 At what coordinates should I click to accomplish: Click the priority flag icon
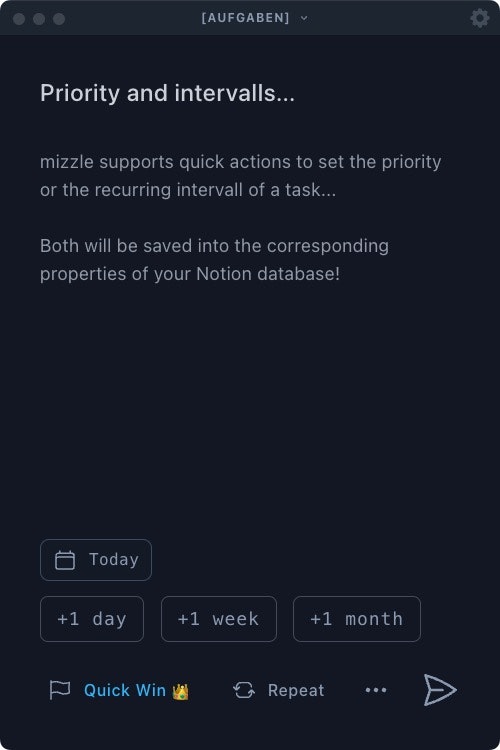60,690
